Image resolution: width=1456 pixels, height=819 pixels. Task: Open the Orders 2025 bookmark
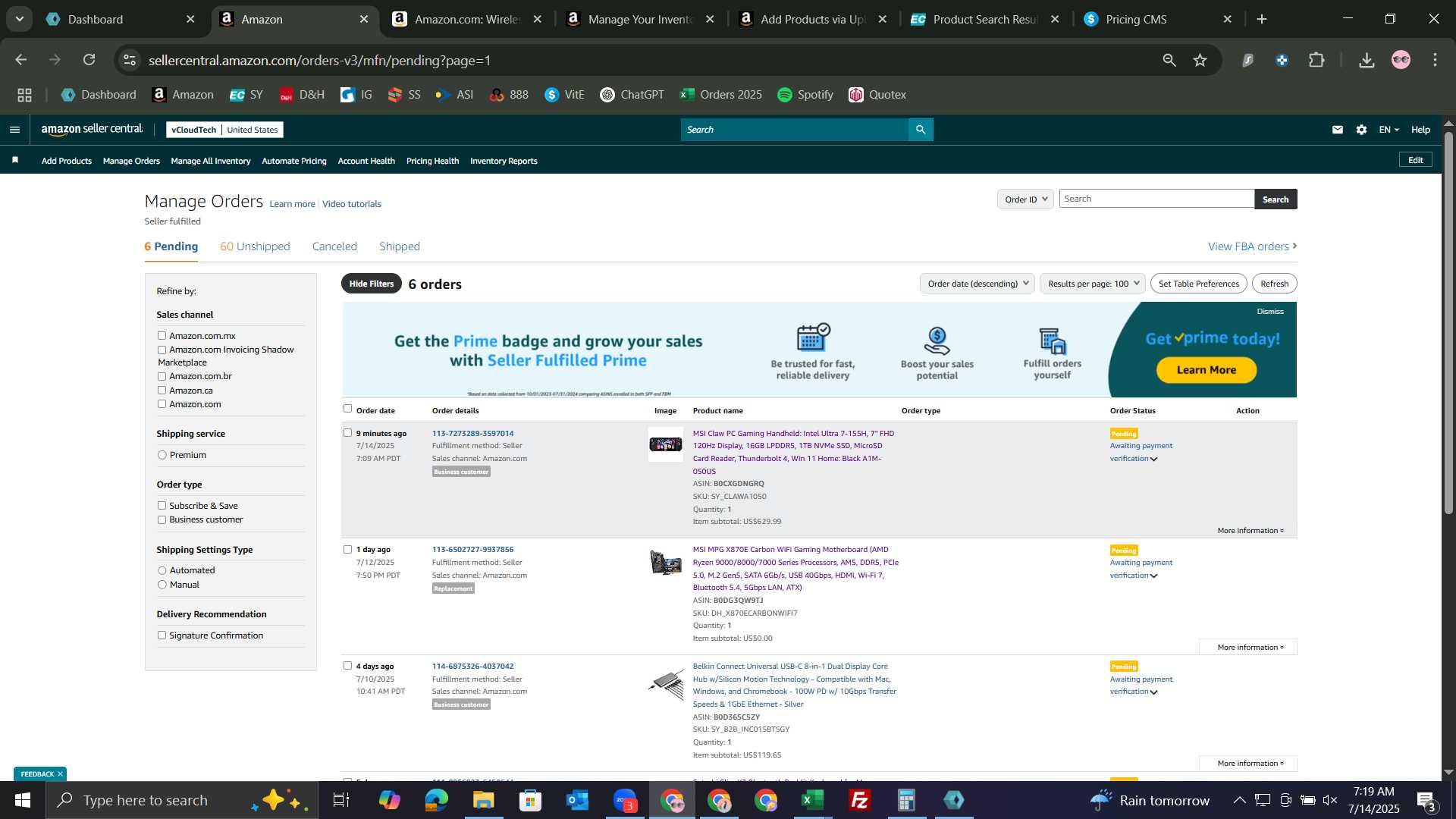tap(720, 95)
